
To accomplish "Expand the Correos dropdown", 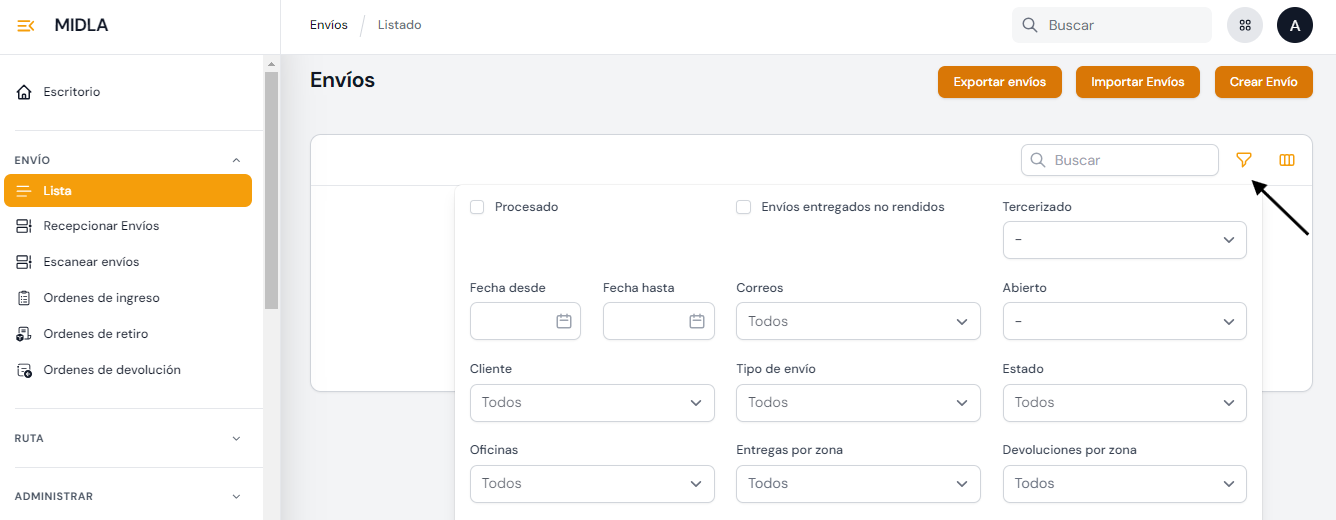I will (857, 321).
